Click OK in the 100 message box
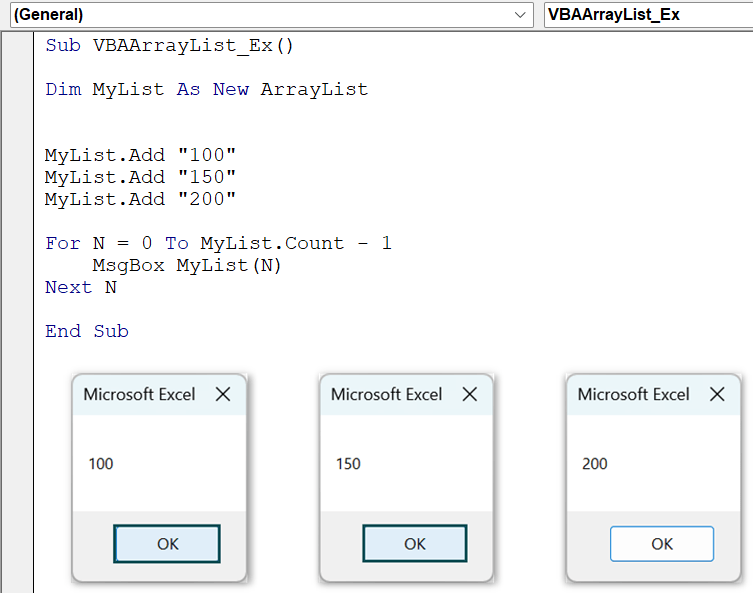Screen dimensions: 753x593 pyautogui.click(x=167, y=544)
